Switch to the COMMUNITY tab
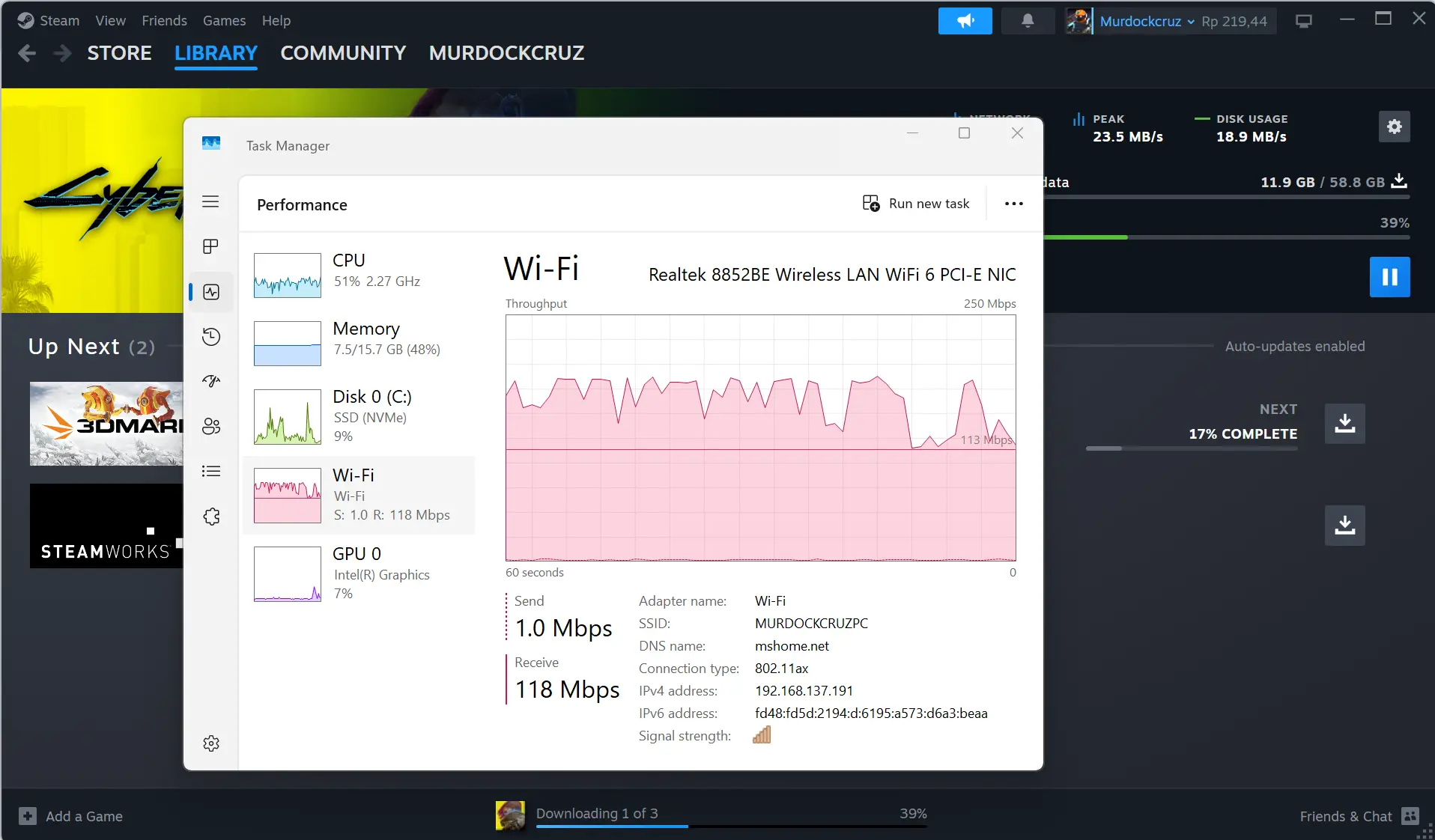The width and height of the screenshot is (1435, 840). (343, 53)
